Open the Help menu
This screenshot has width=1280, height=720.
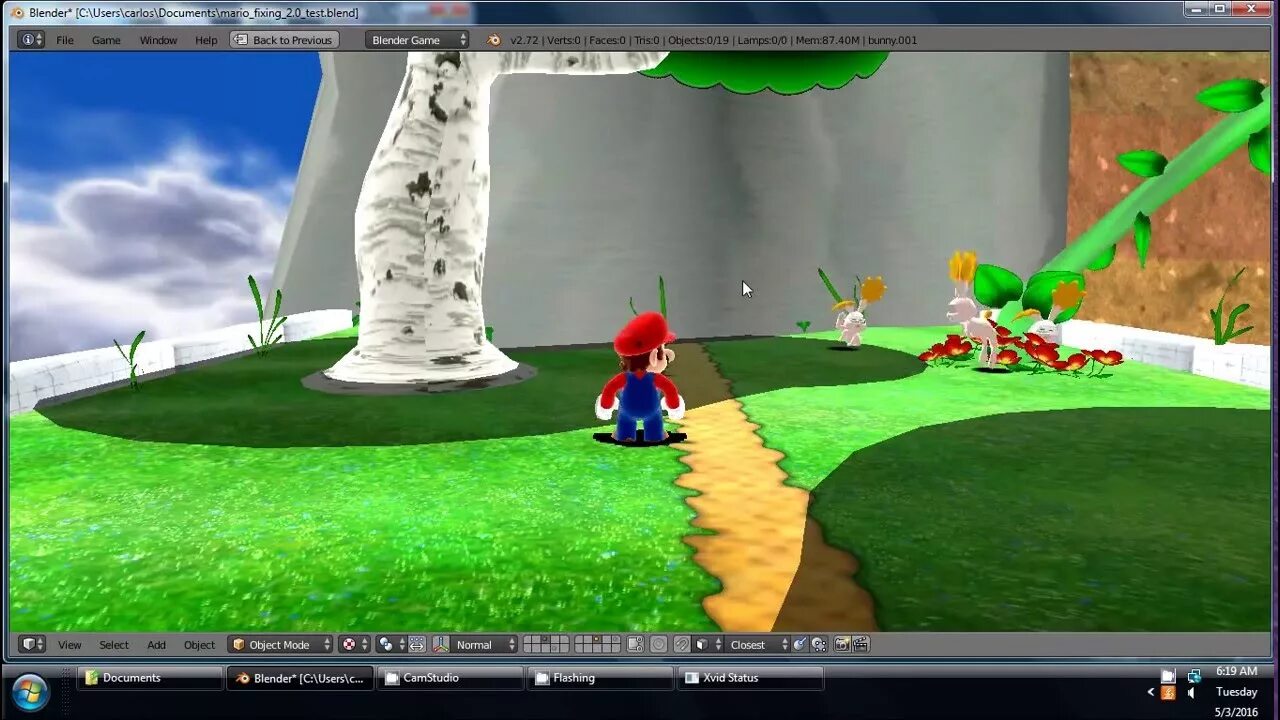(x=206, y=40)
